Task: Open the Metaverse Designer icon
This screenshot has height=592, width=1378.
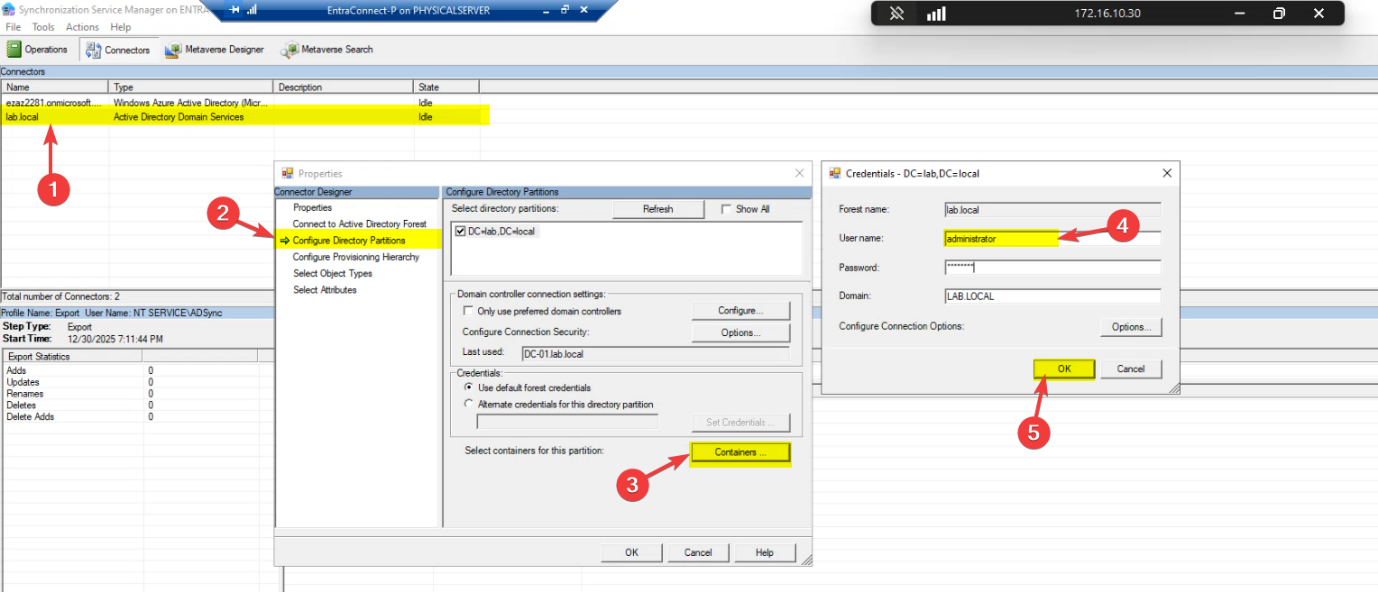Action: 174,49
